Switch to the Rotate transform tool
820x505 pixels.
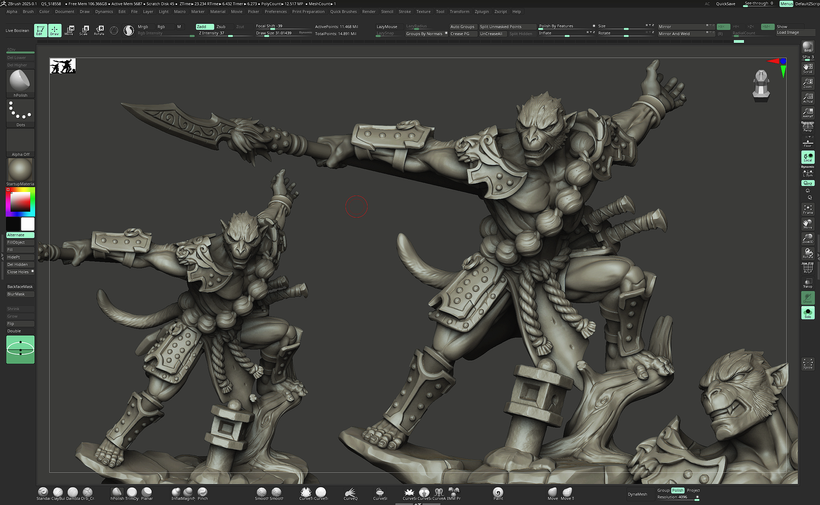click(100, 30)
